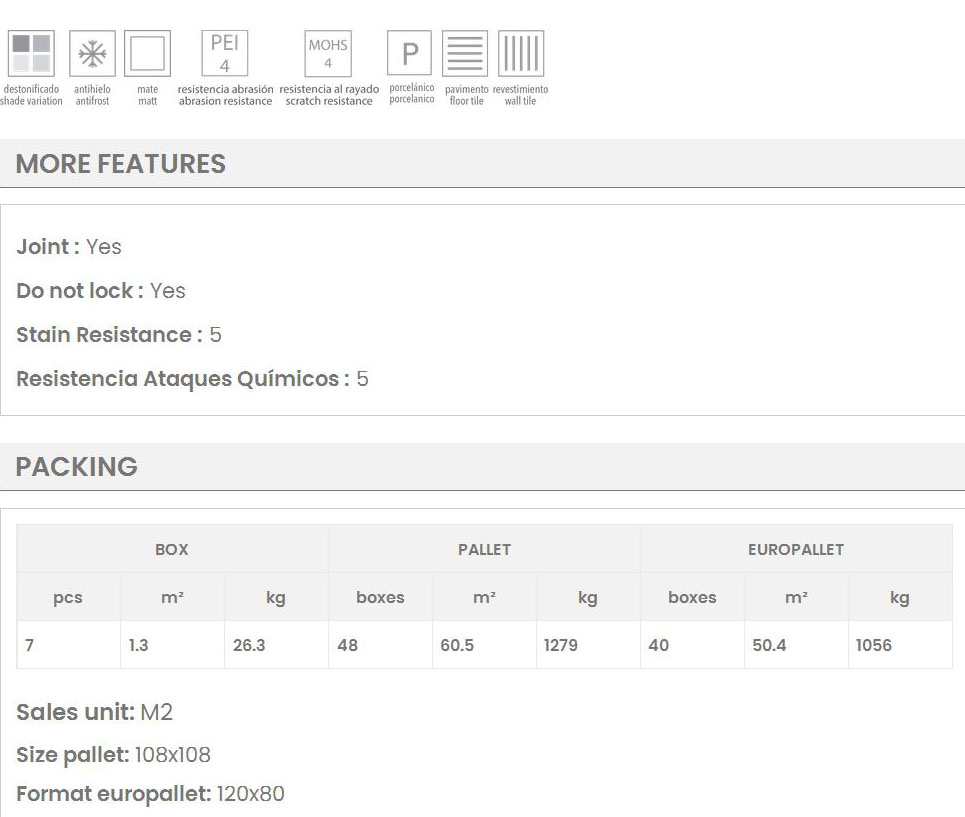Click the PACKING section header
This screenshot has height=817, width=965.
[77, 467]
